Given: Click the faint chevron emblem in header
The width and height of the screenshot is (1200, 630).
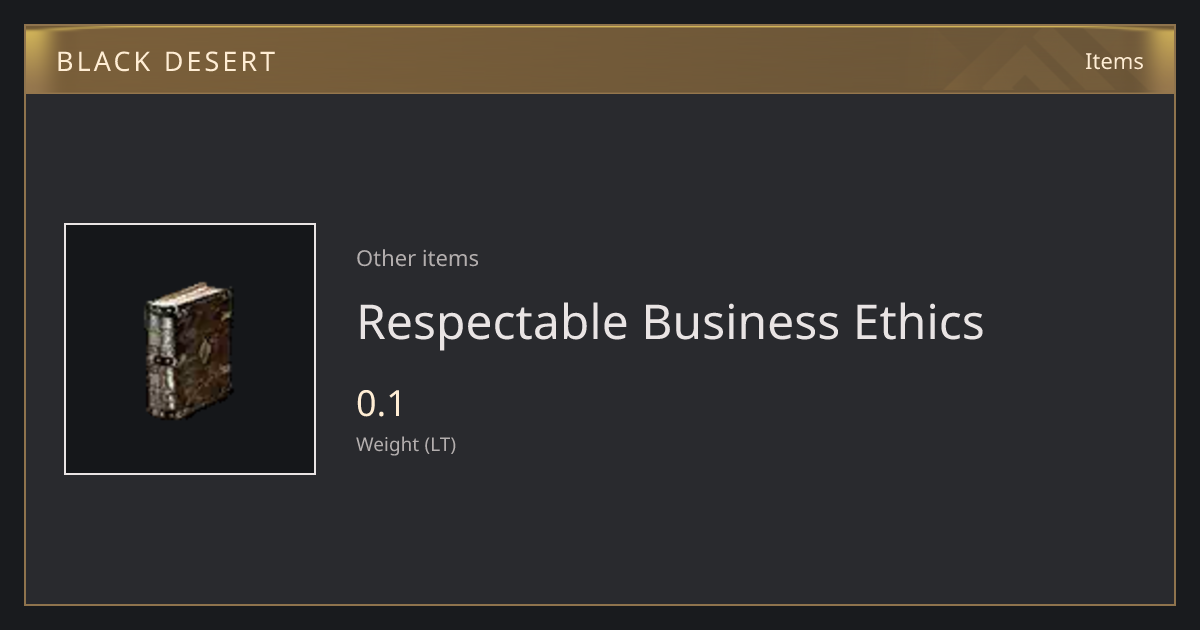Looking at the screenshot, I should click(x=1035, y=62).
